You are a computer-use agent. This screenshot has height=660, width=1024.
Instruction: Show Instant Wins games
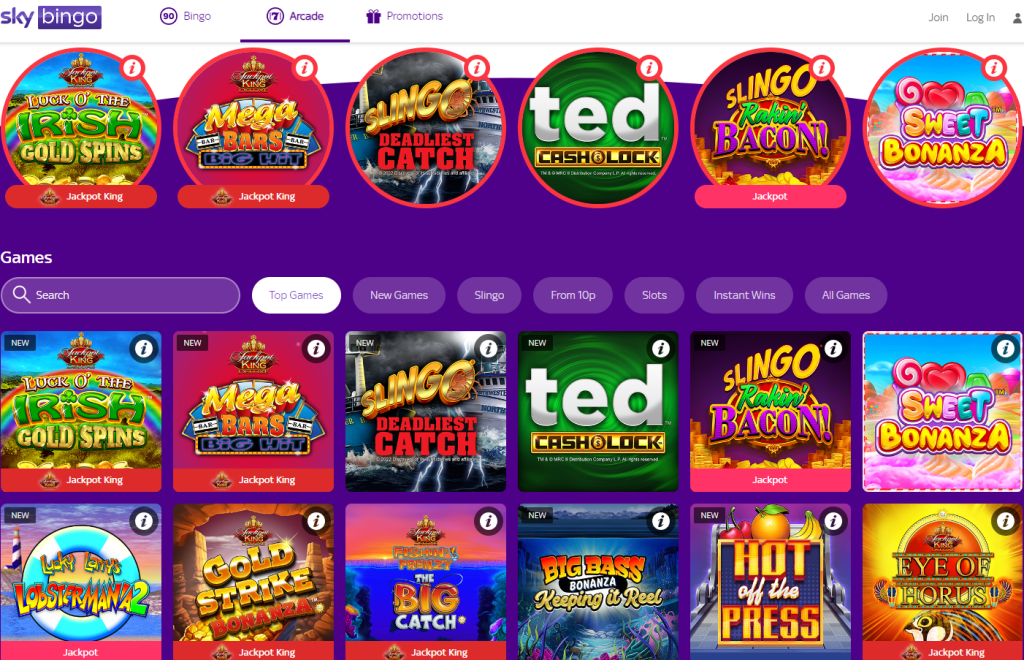coord(744,295)
